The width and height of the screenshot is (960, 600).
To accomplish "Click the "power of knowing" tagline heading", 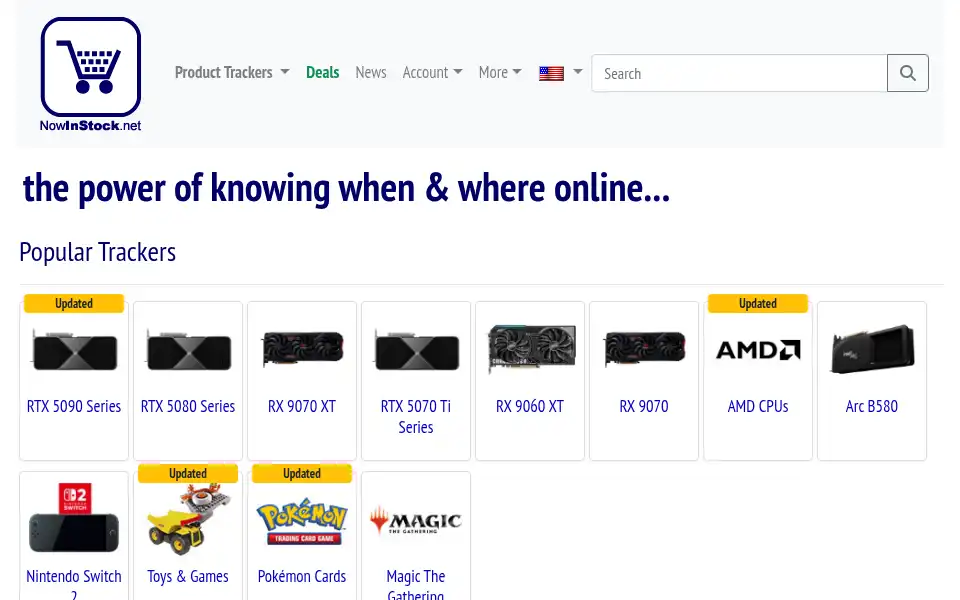I will pyautogui.click(x=347, y=187).
